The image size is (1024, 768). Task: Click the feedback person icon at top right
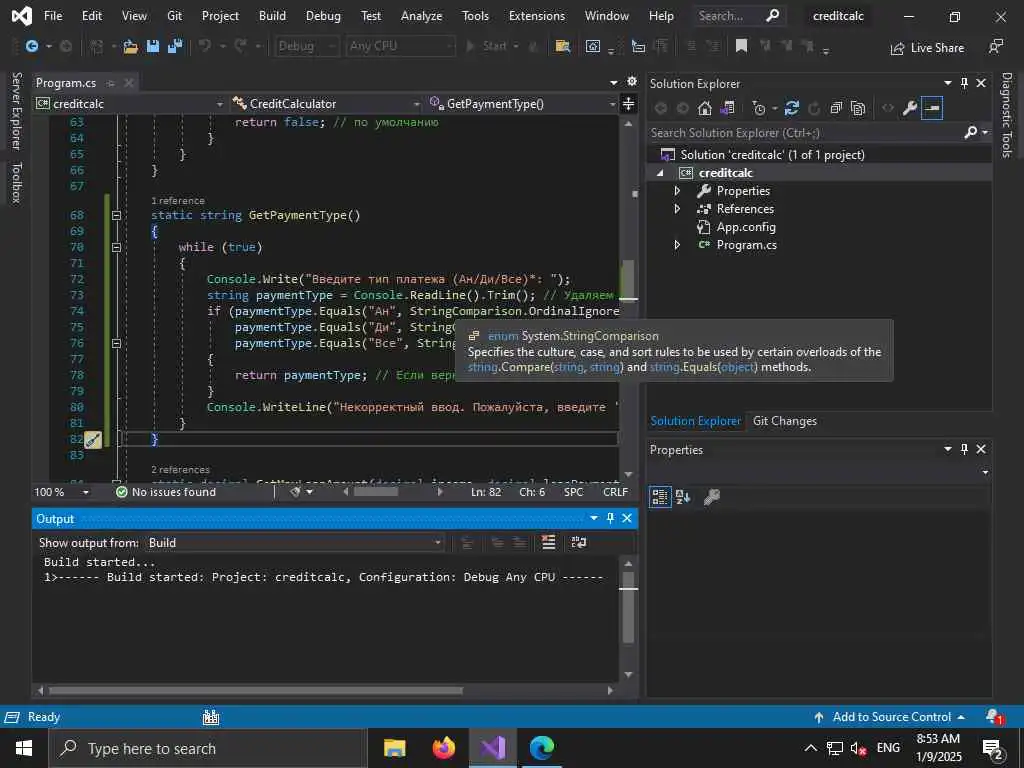tap(996, 46)
